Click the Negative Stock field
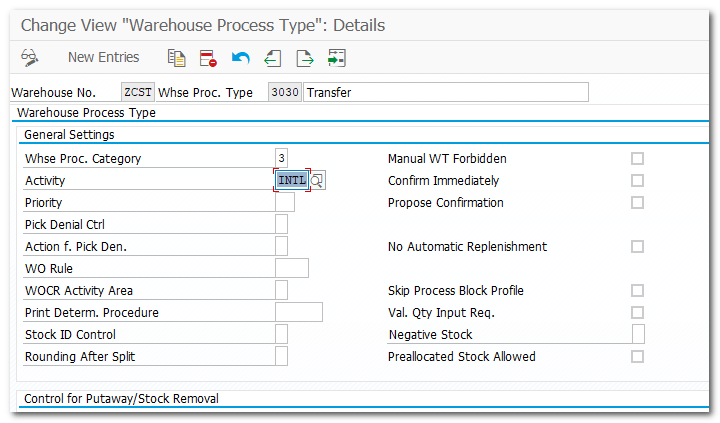This screenshot has width=720, height=423. (x=638, y=335)
